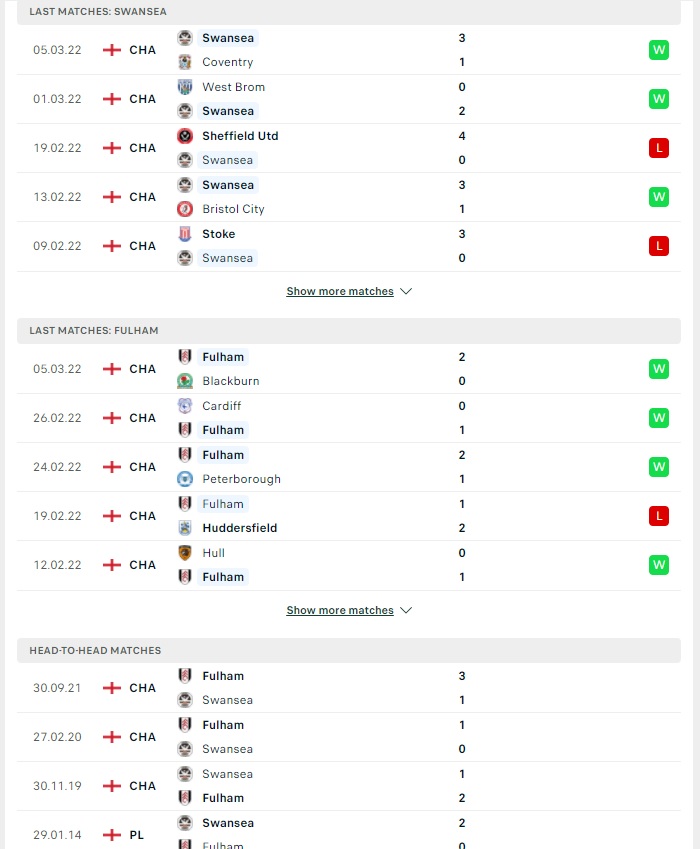Open Swansea vs Fulham 30.11.19 match row
This screenshot has height=849, width=700.
(x=349, y=786)
